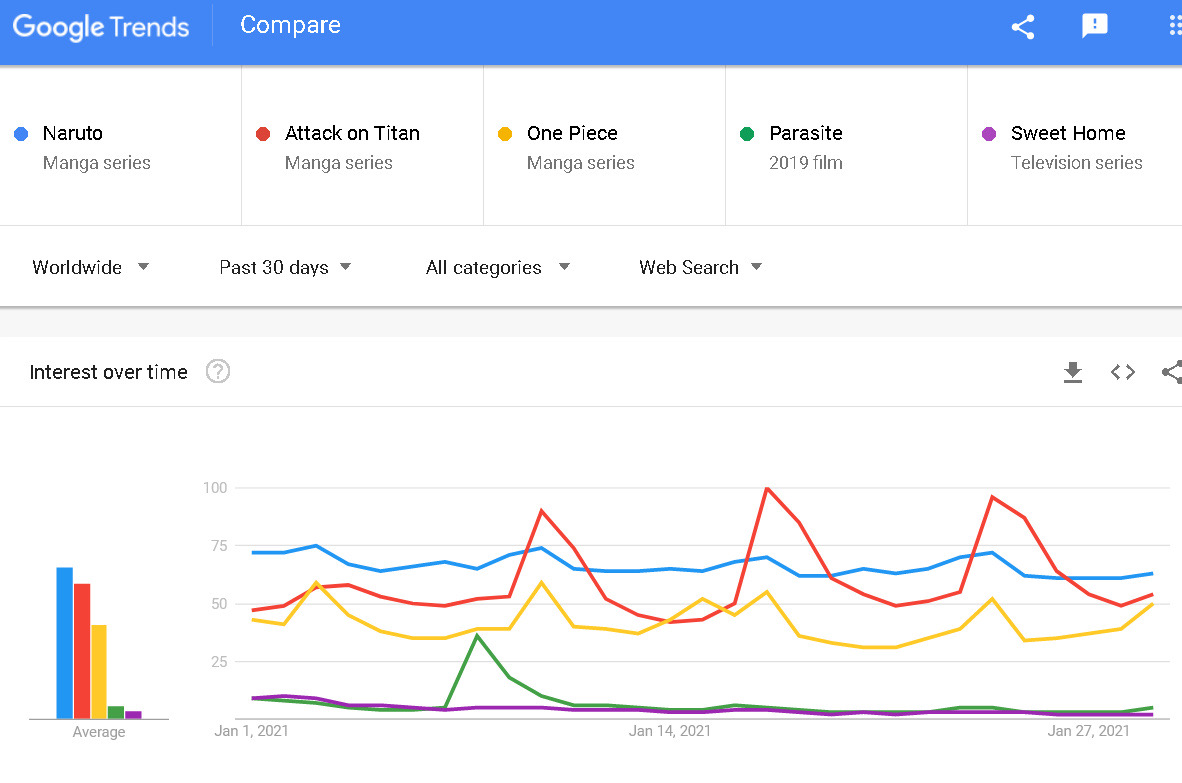
Task: Expand the Worldwide region dropdown
Action: [x=90, y=267]
